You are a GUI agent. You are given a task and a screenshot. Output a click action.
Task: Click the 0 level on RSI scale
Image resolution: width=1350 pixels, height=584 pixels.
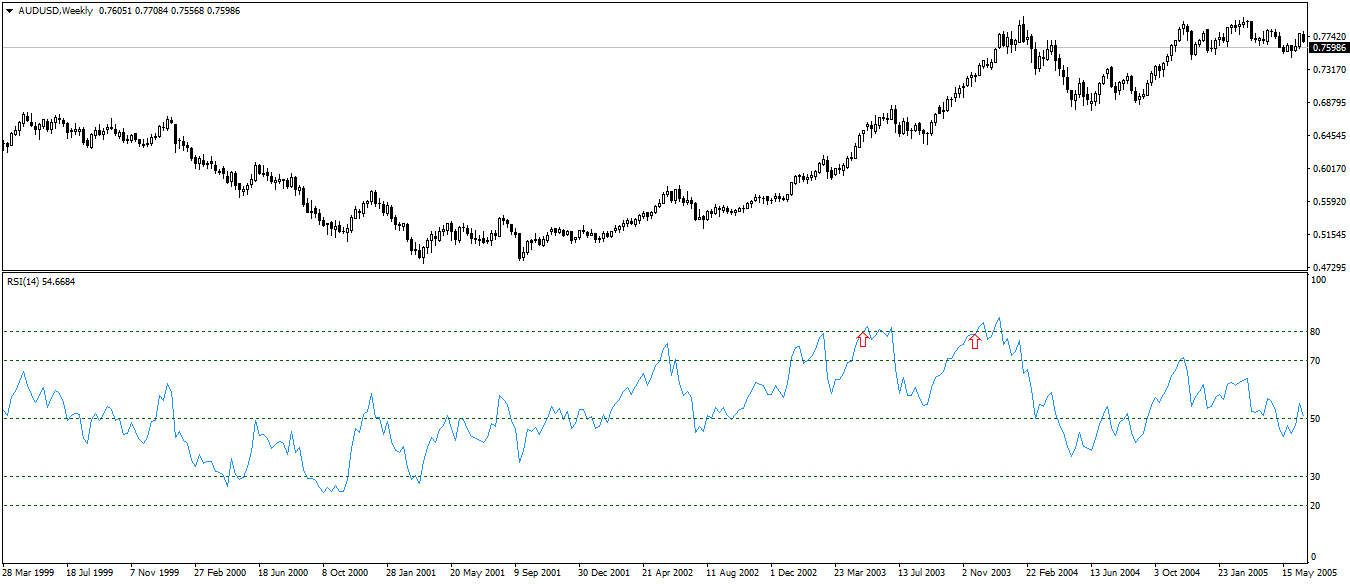pyautogui.click(x=1314, y=556)
